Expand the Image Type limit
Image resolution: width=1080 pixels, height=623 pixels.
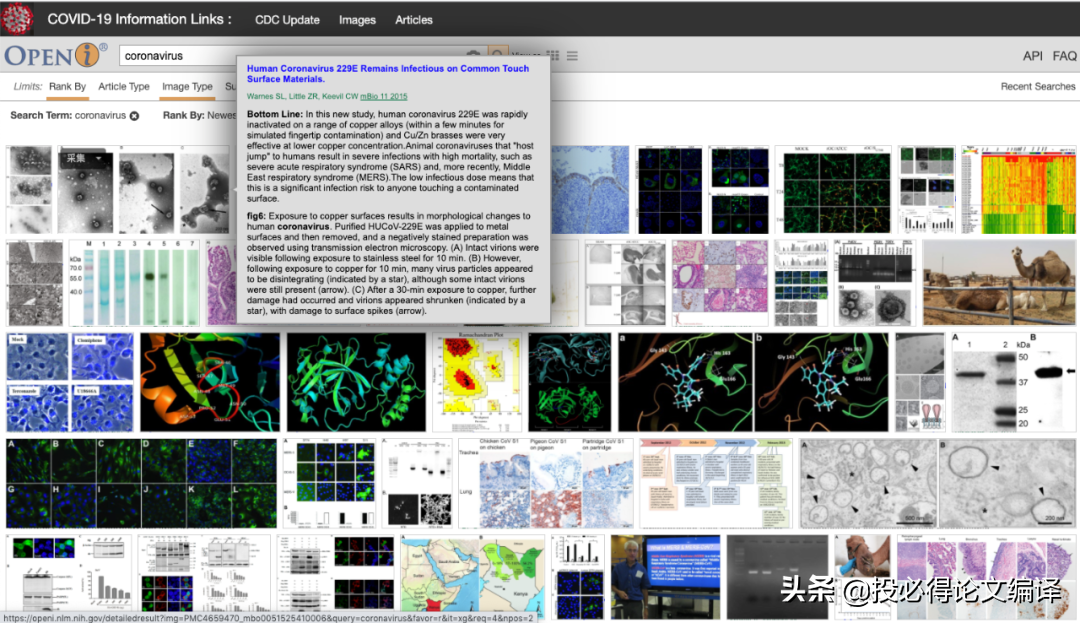(187, 87)
